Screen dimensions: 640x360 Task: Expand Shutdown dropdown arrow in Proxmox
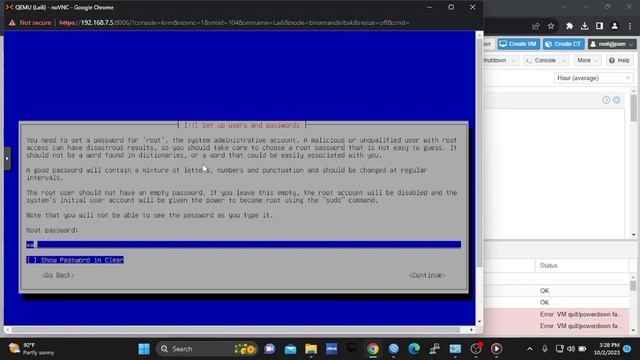coord(513,60)
